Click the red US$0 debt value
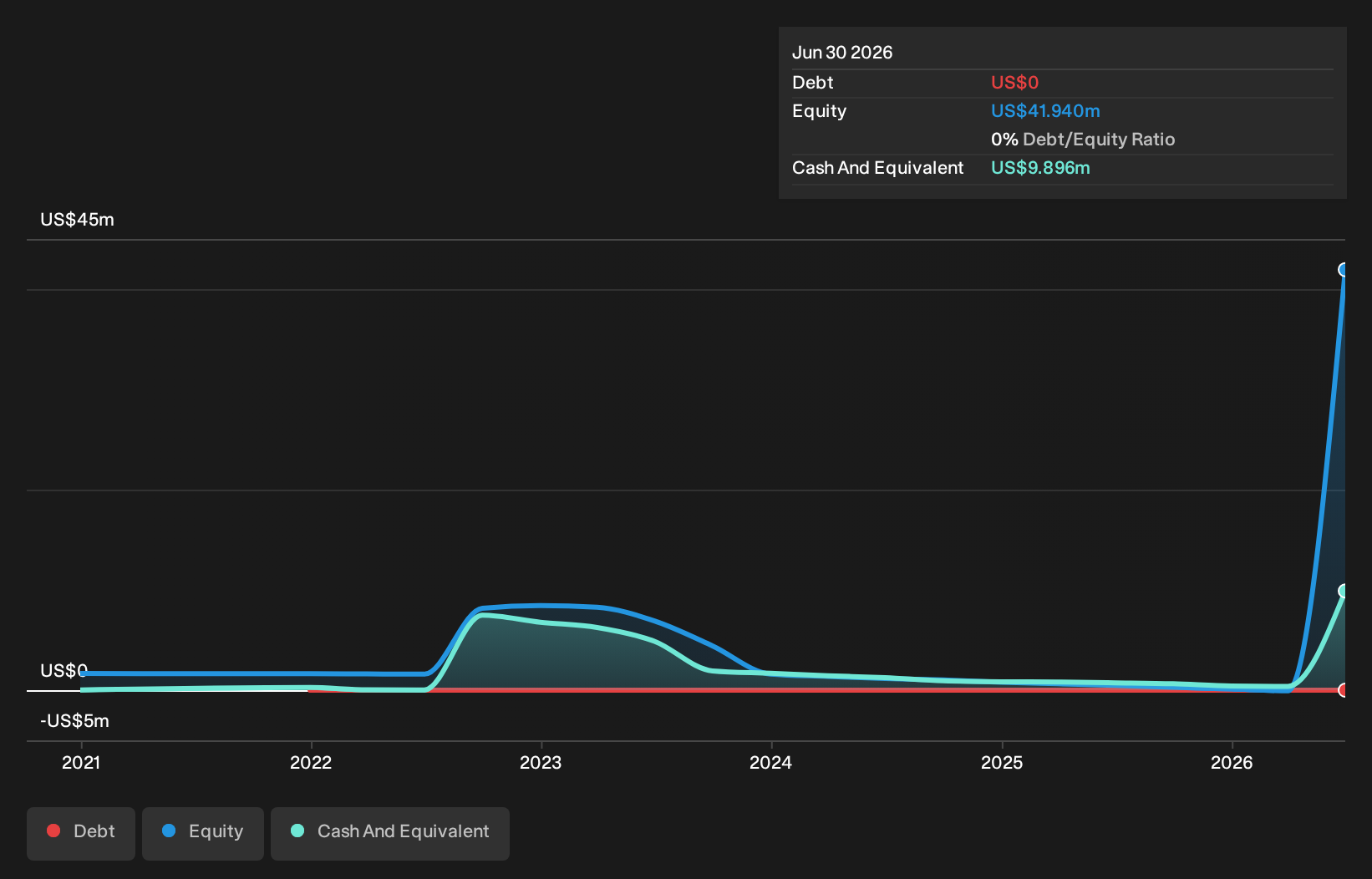 (1014, 83)
